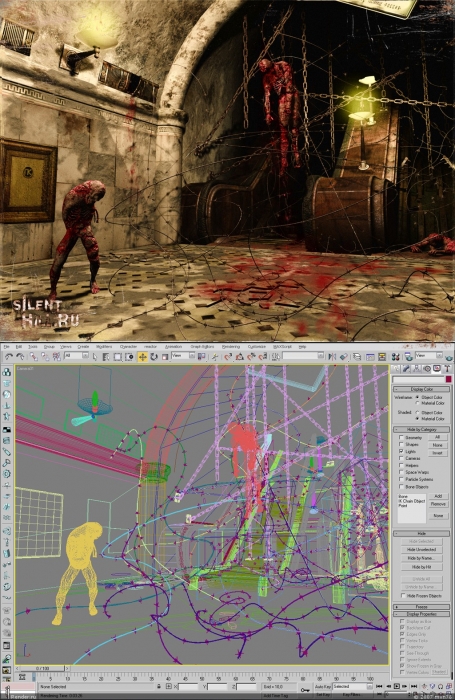
Task: Click the time slider showing 0 / 100
Action: point(43,668)
